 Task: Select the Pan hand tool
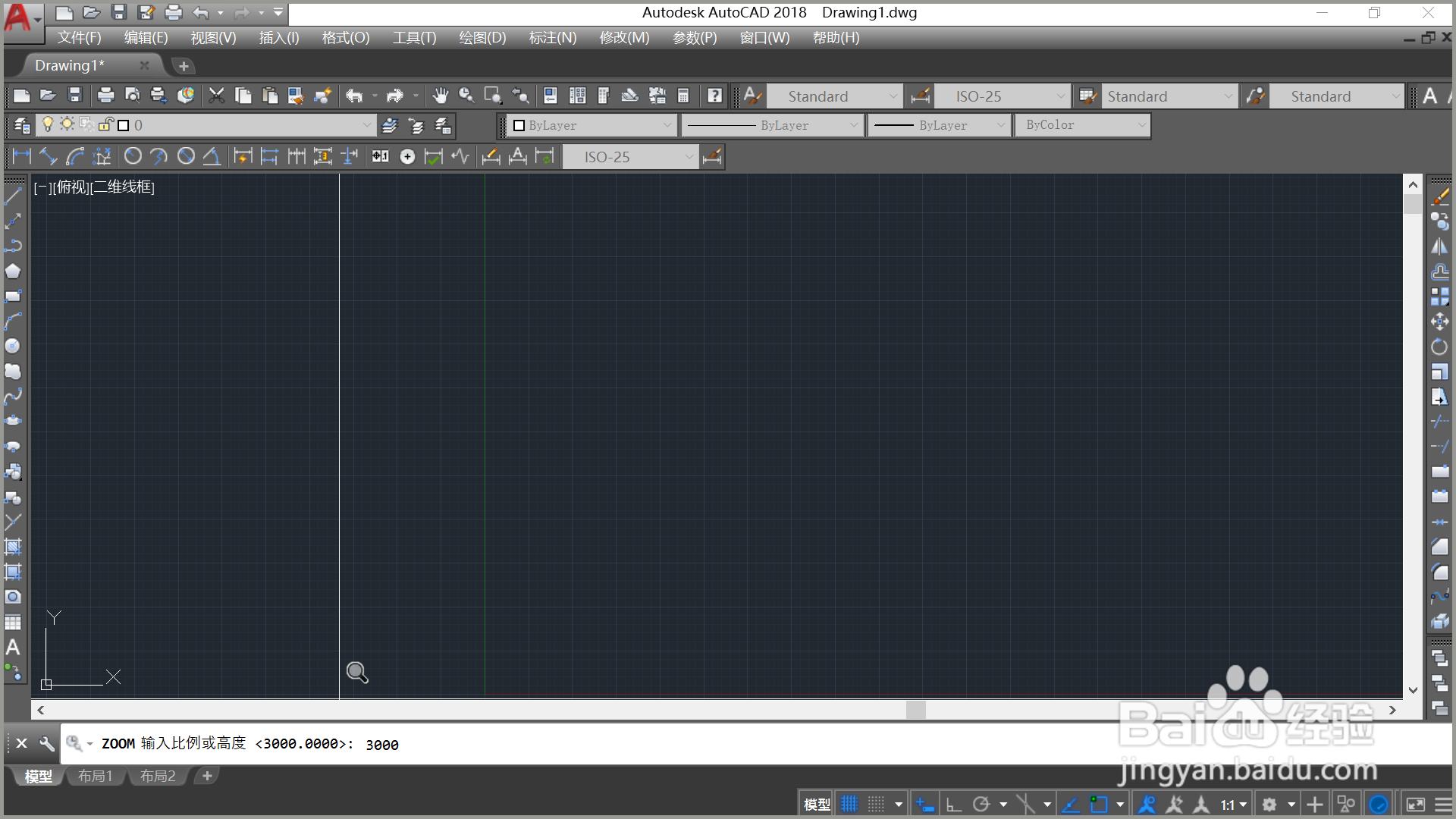(x=440, y=96)
